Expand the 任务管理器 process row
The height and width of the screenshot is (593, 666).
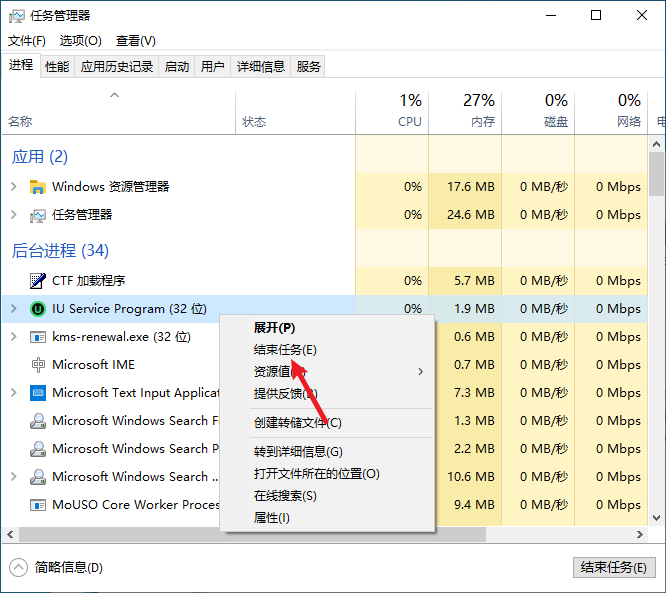coord(14,215)
